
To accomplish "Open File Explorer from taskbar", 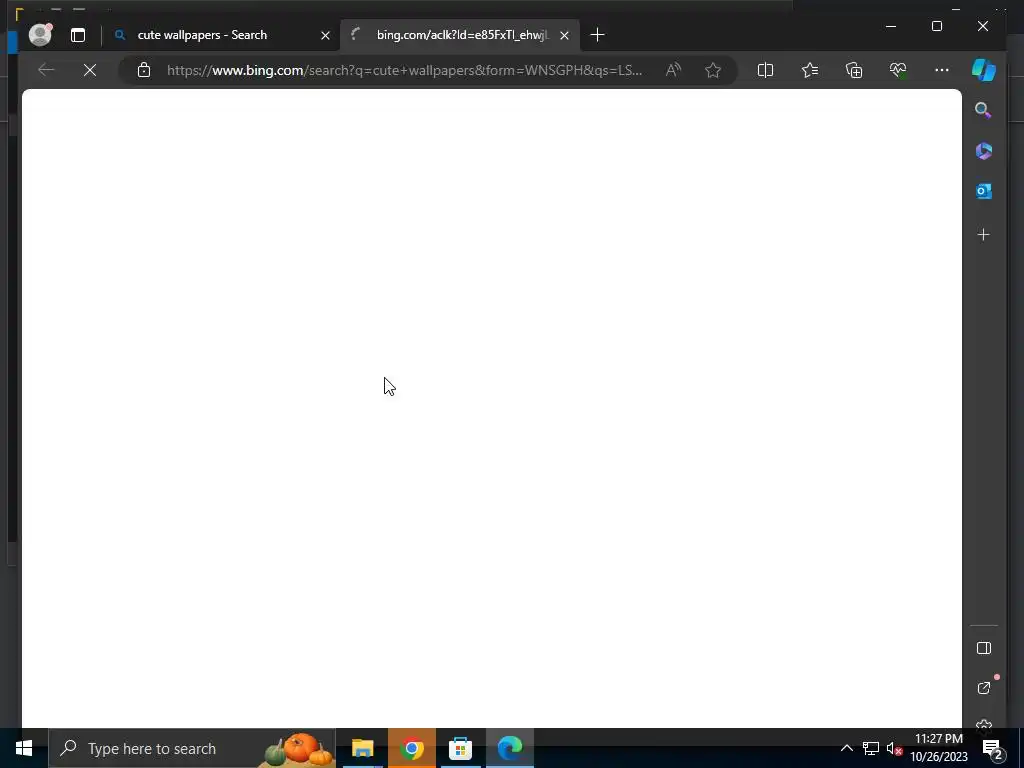I will (362, 748).
